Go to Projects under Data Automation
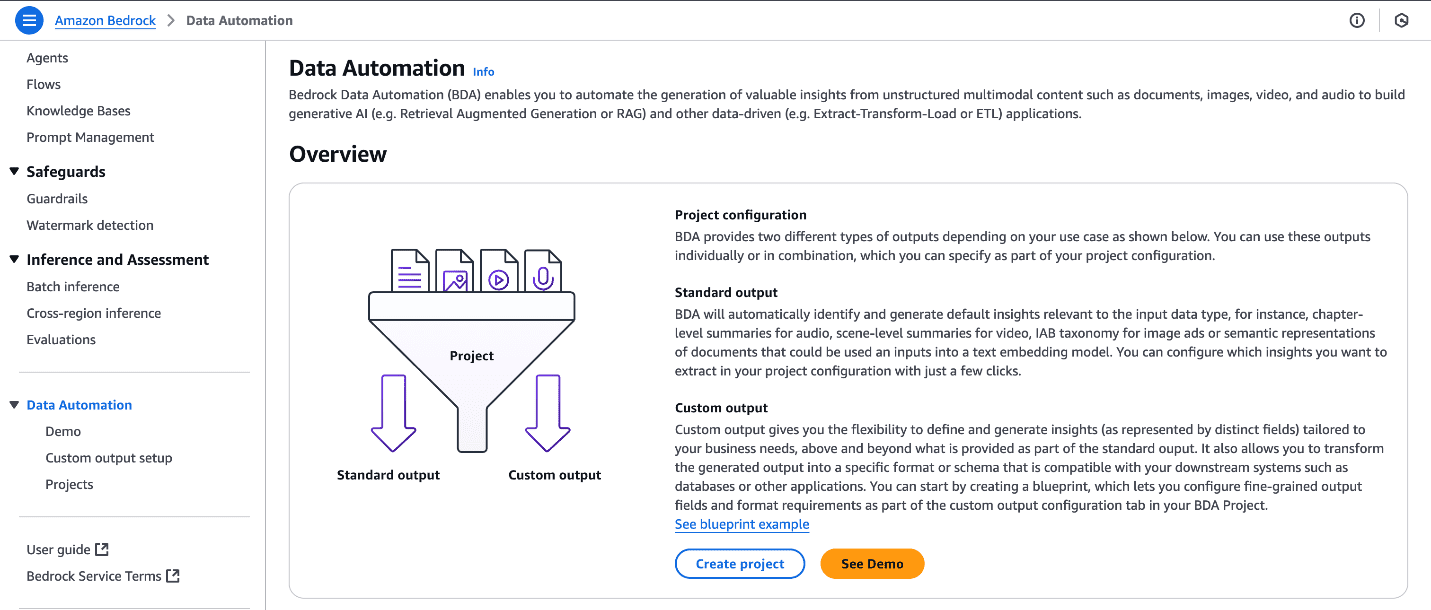This screenshot has width=1431, height=610. point(69,485)
